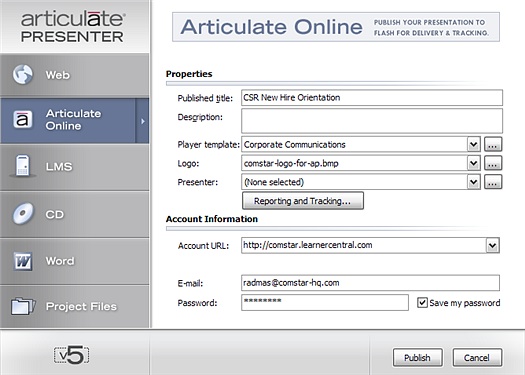Click browse button next to Presenter
The height and width of the screenshot is (375, 525).
(x=493, y=182)
